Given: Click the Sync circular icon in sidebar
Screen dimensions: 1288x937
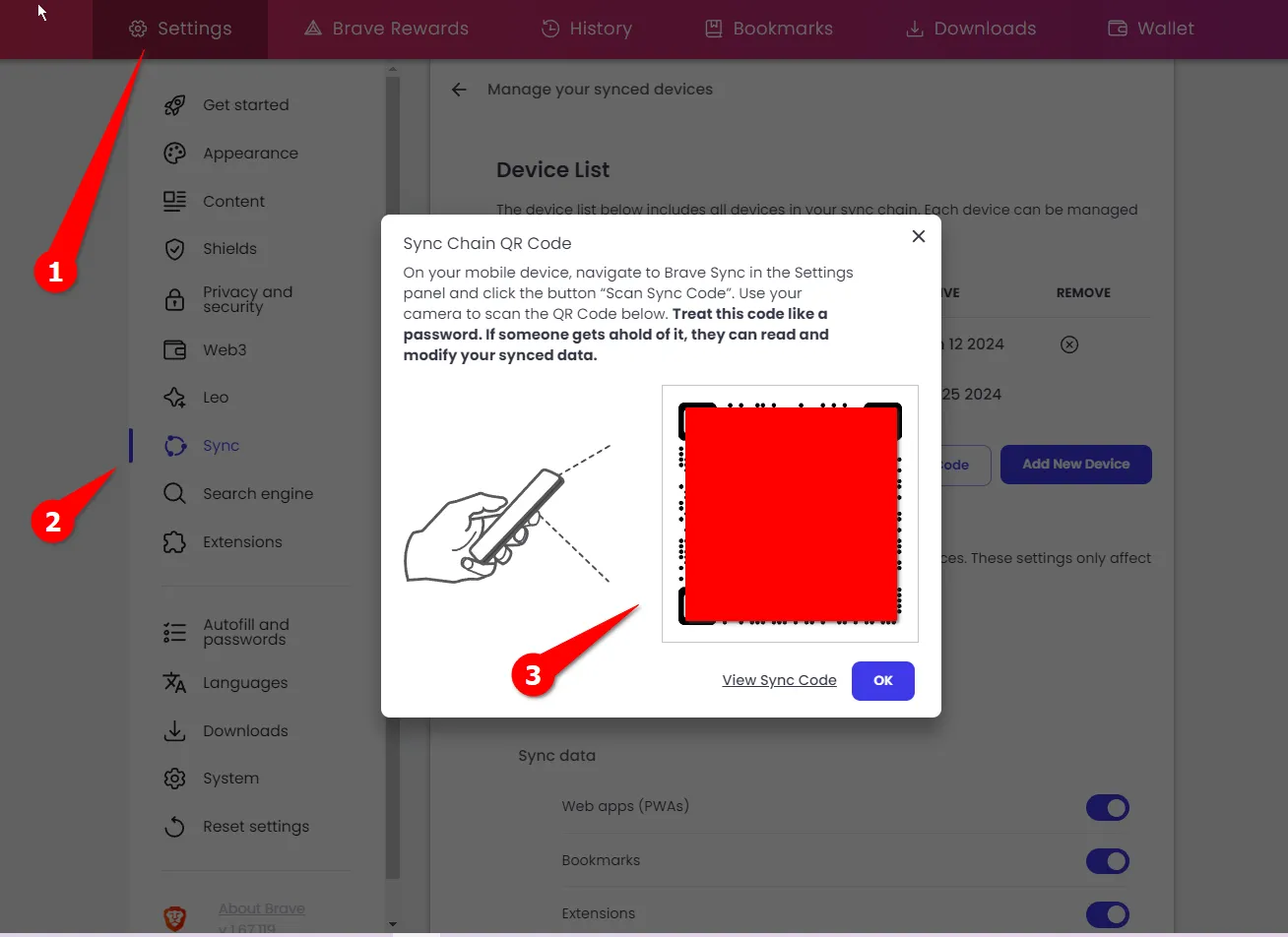Looking at the screenshot, I should pos(174,446).
